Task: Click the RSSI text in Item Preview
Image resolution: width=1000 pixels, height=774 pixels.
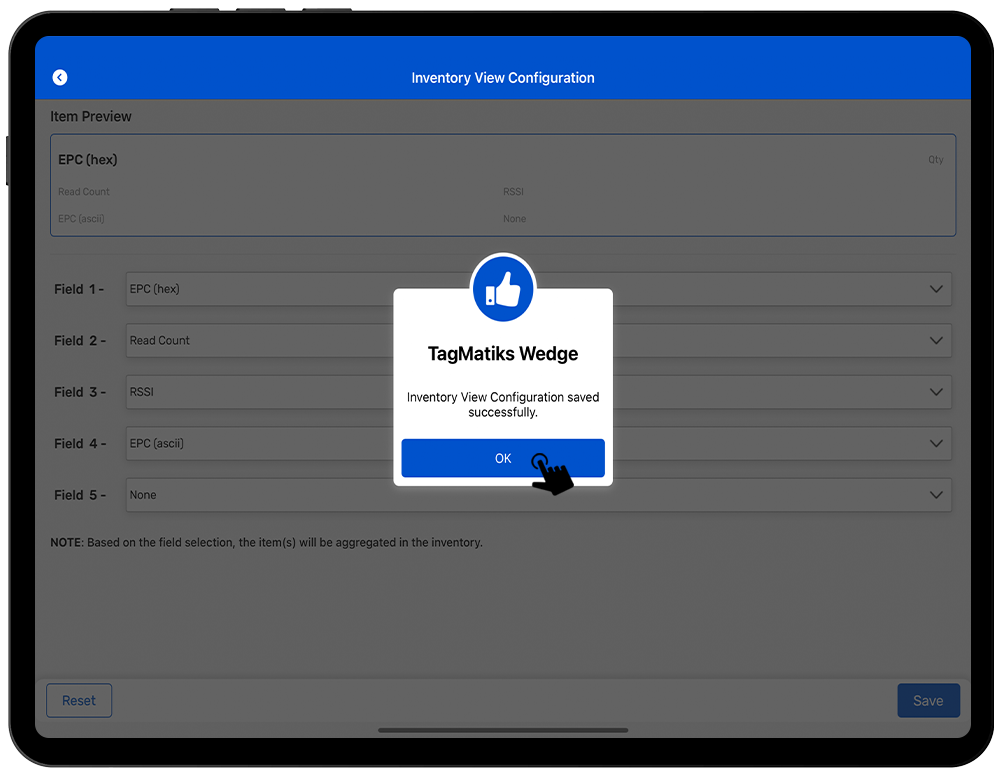Action: pos(513,192)
